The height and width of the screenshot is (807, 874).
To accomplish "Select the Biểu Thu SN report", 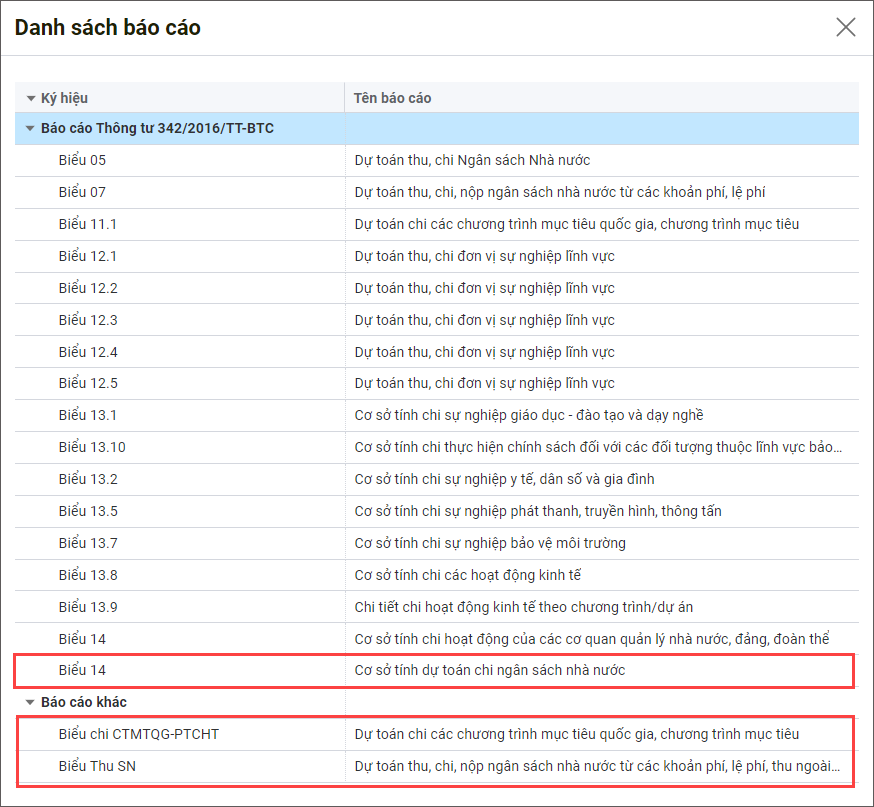I will coord(98,766).
